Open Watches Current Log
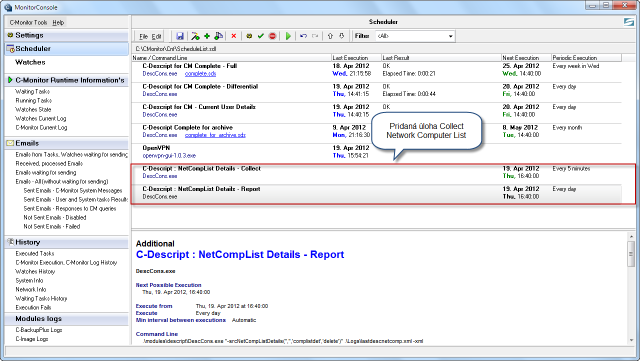 pyautogui.click(x=41, y=118)
